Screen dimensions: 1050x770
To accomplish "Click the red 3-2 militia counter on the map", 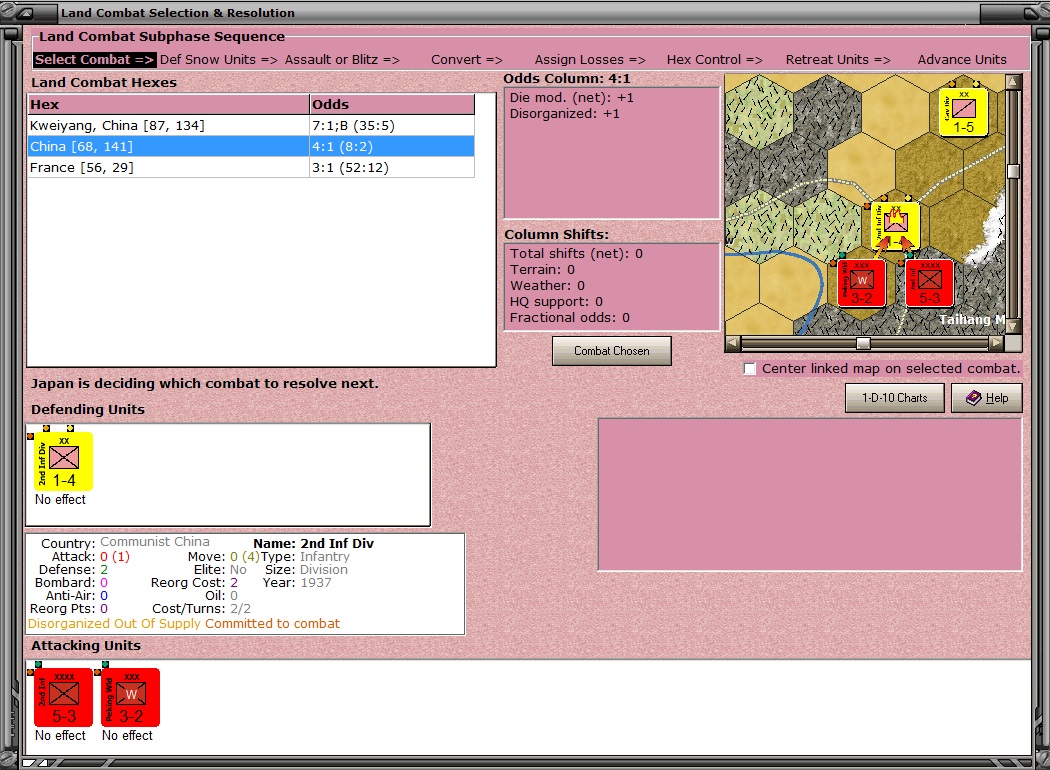I will pos(862,283).
